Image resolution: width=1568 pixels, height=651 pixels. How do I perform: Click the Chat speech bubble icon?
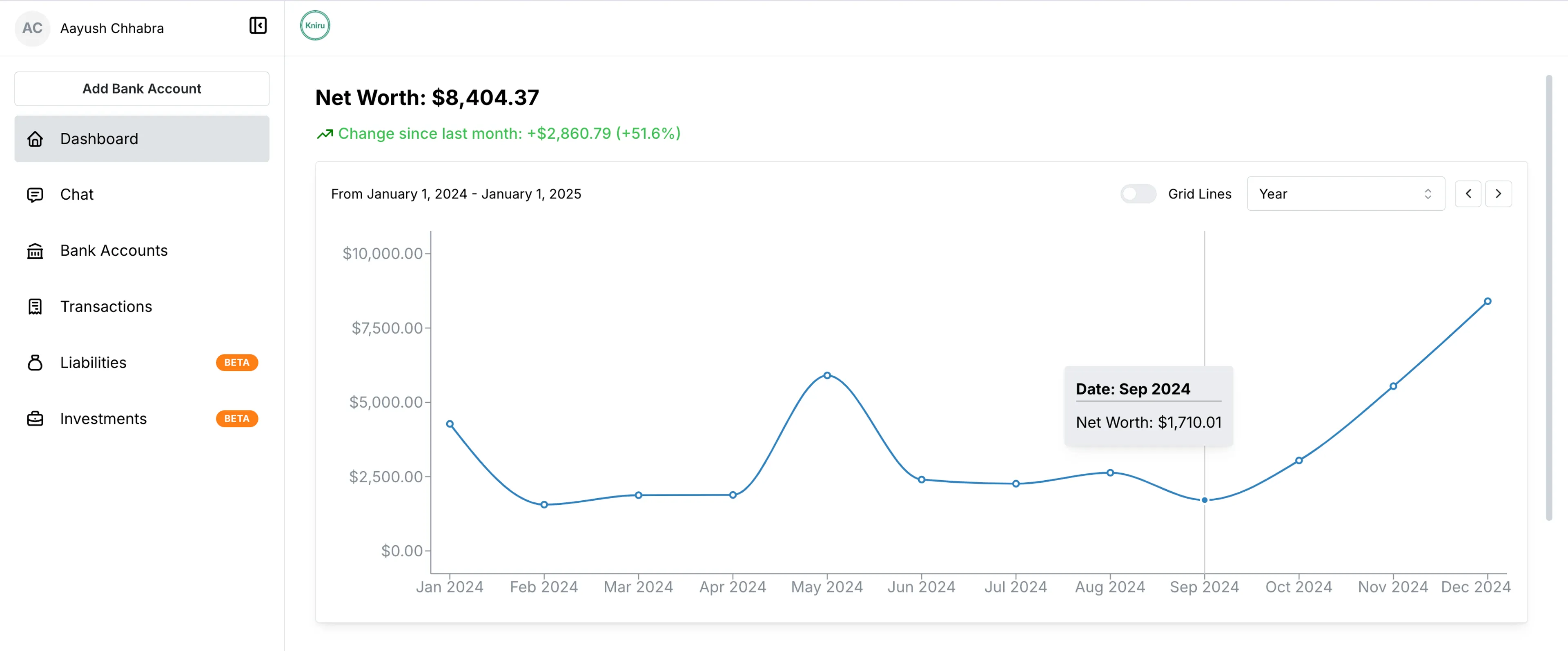click(35, 195)
